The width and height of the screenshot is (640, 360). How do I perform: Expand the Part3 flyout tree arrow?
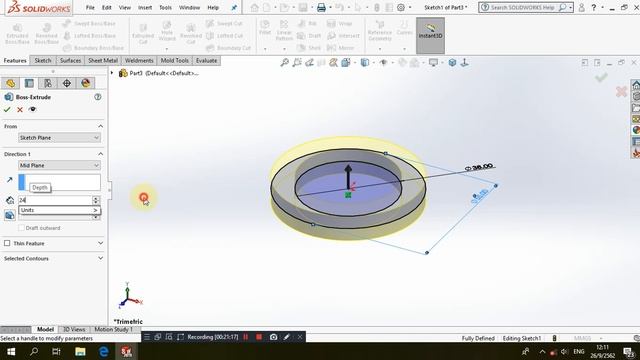tap(112, 73)
